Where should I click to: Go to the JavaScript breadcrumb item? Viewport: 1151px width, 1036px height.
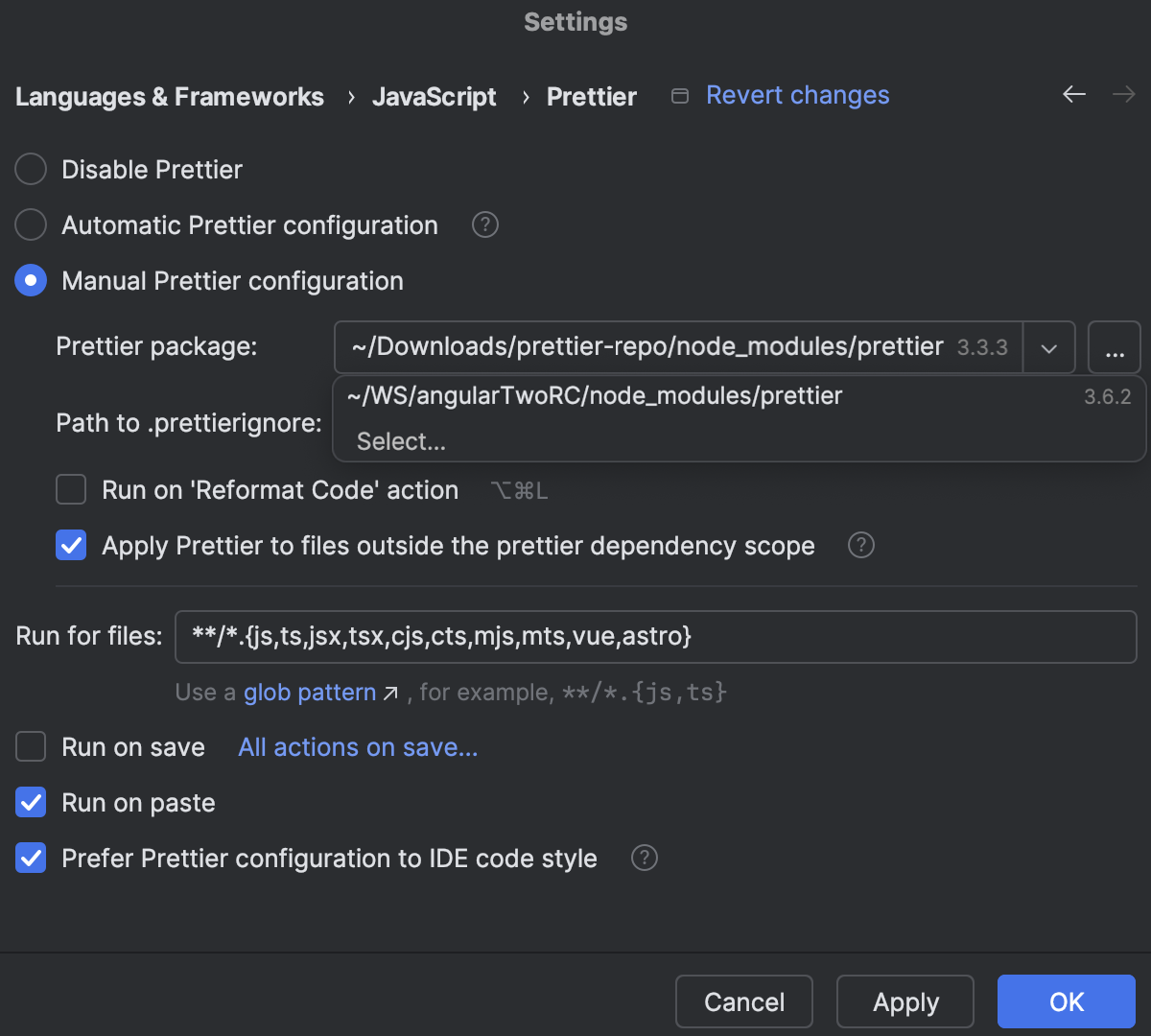(434, 96)
